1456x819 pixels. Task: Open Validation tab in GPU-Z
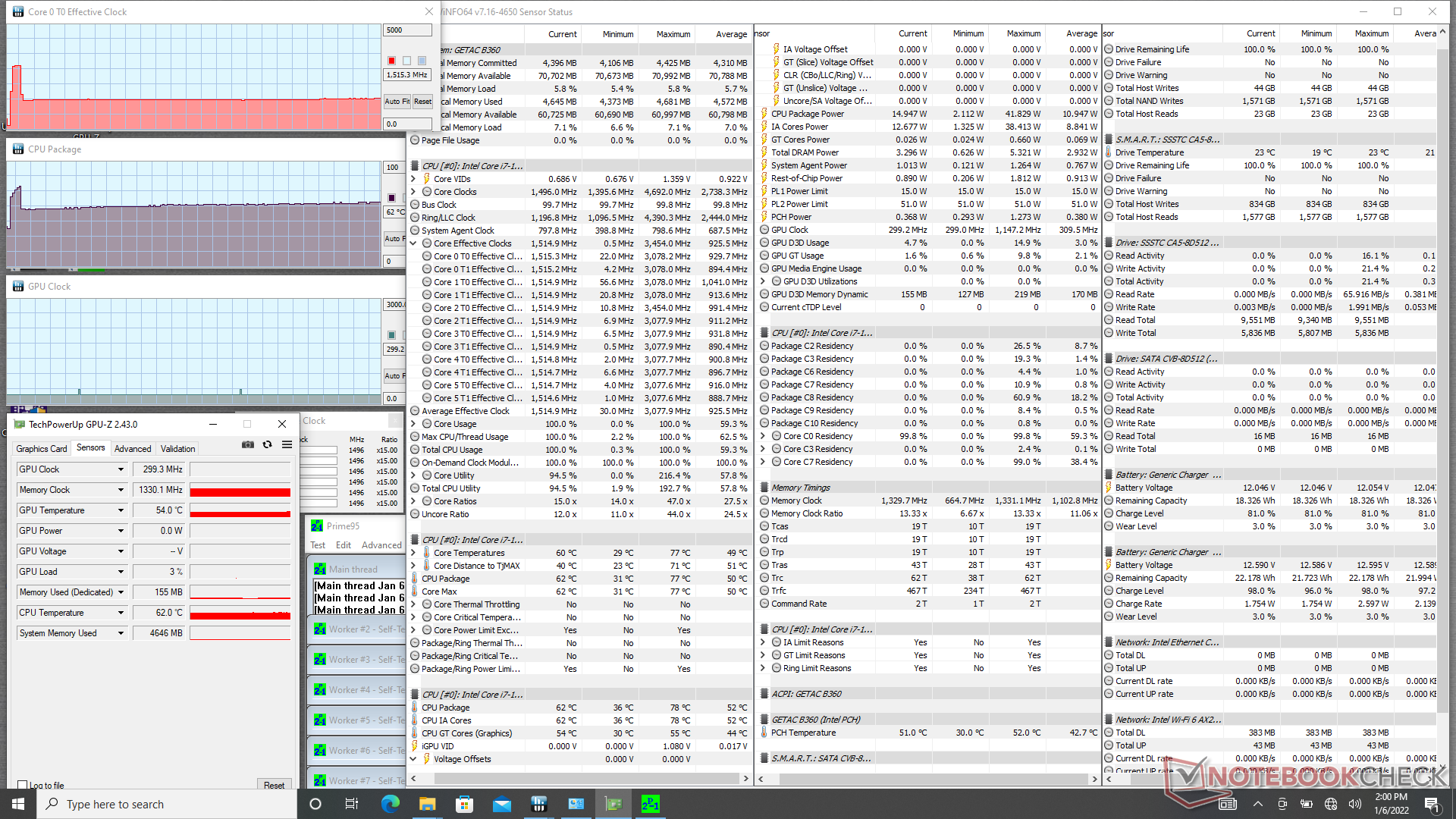click(x=177, y=449)
